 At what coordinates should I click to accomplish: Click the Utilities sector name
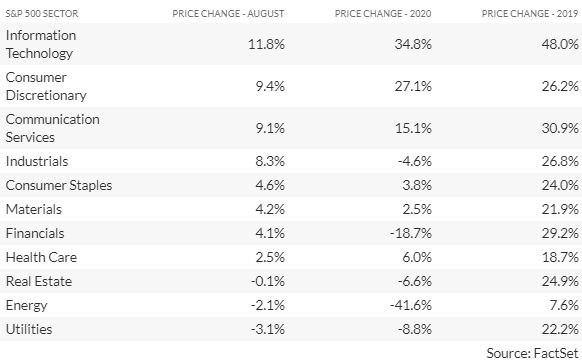pyautogui.click(x=29, y=329)
